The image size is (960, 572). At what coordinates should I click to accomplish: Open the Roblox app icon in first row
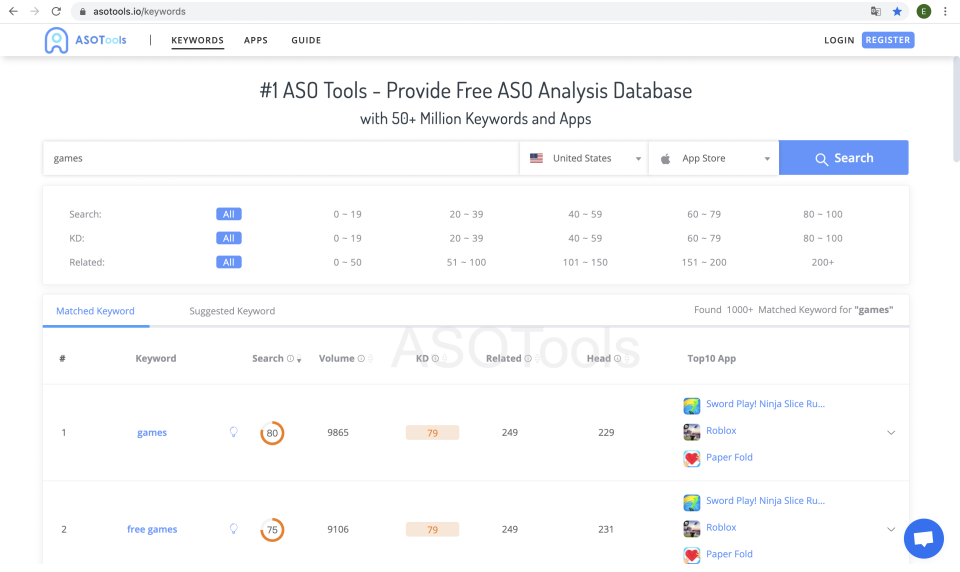tap(692, 432)
